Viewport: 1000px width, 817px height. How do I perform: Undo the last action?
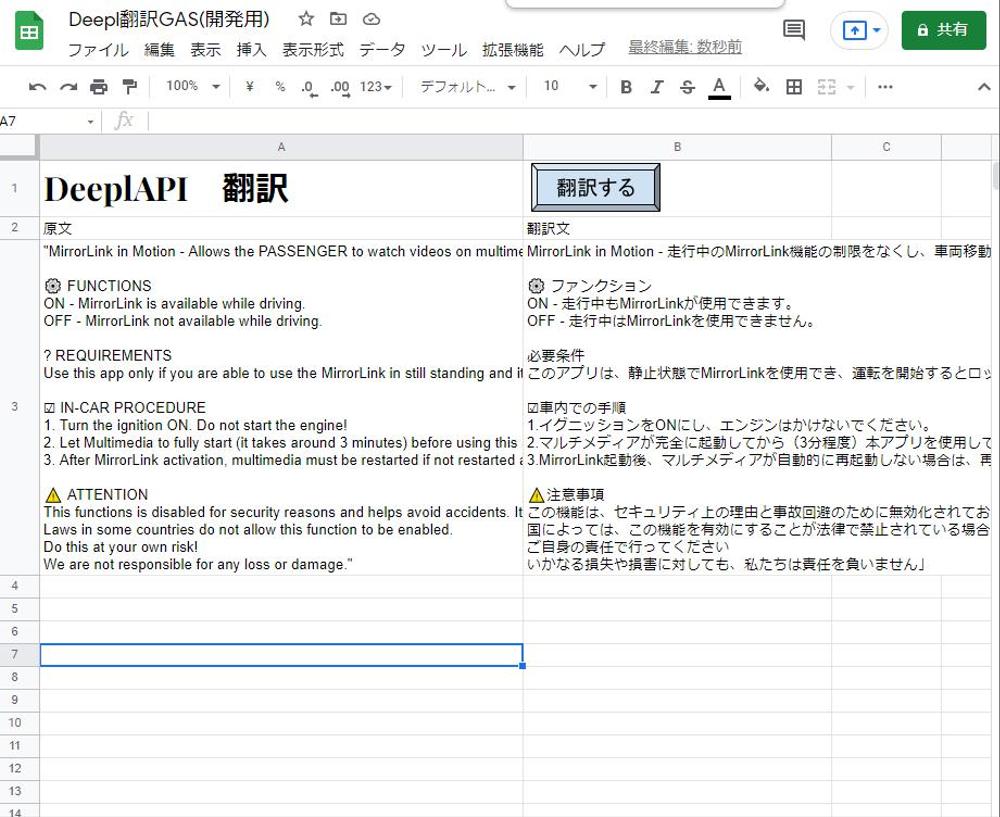tap(38, 87)
